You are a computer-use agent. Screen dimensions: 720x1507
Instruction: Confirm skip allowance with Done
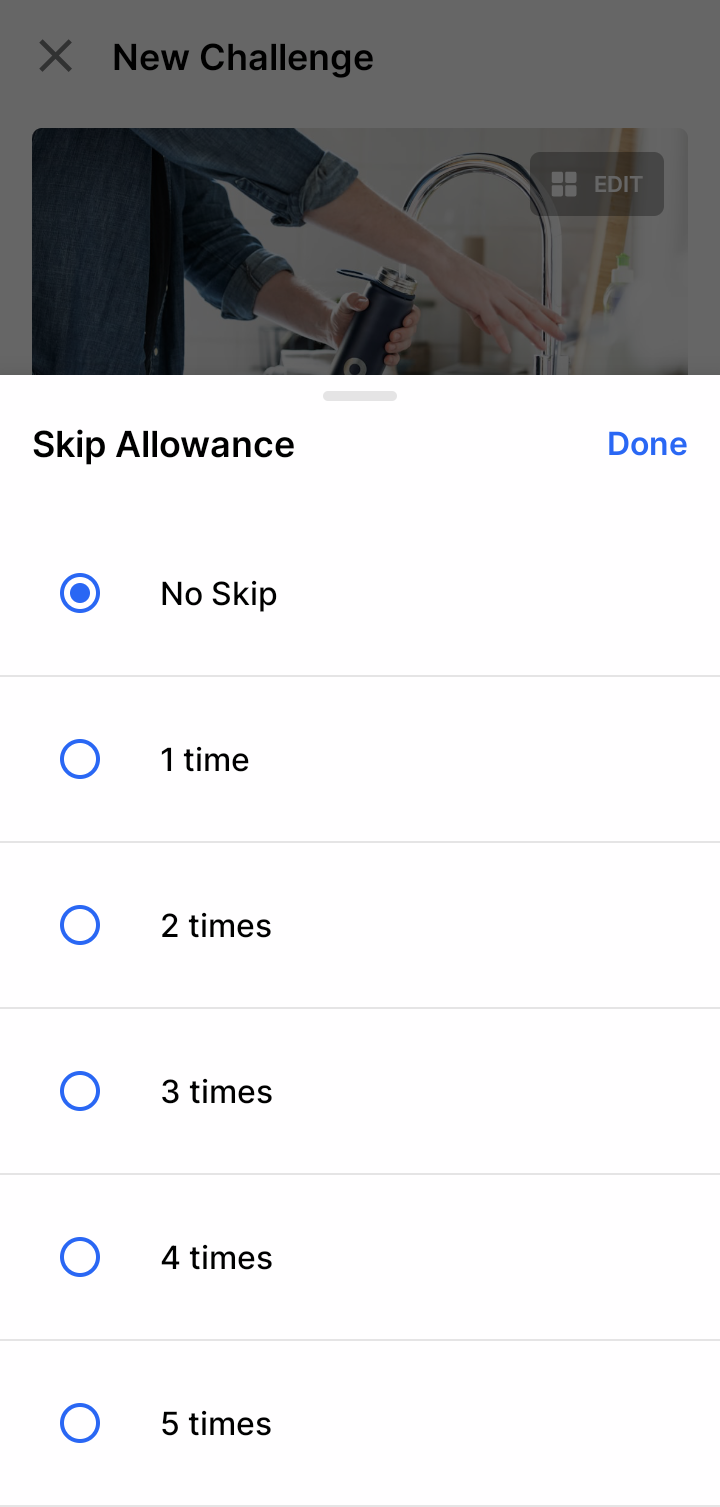click(647, 444)
